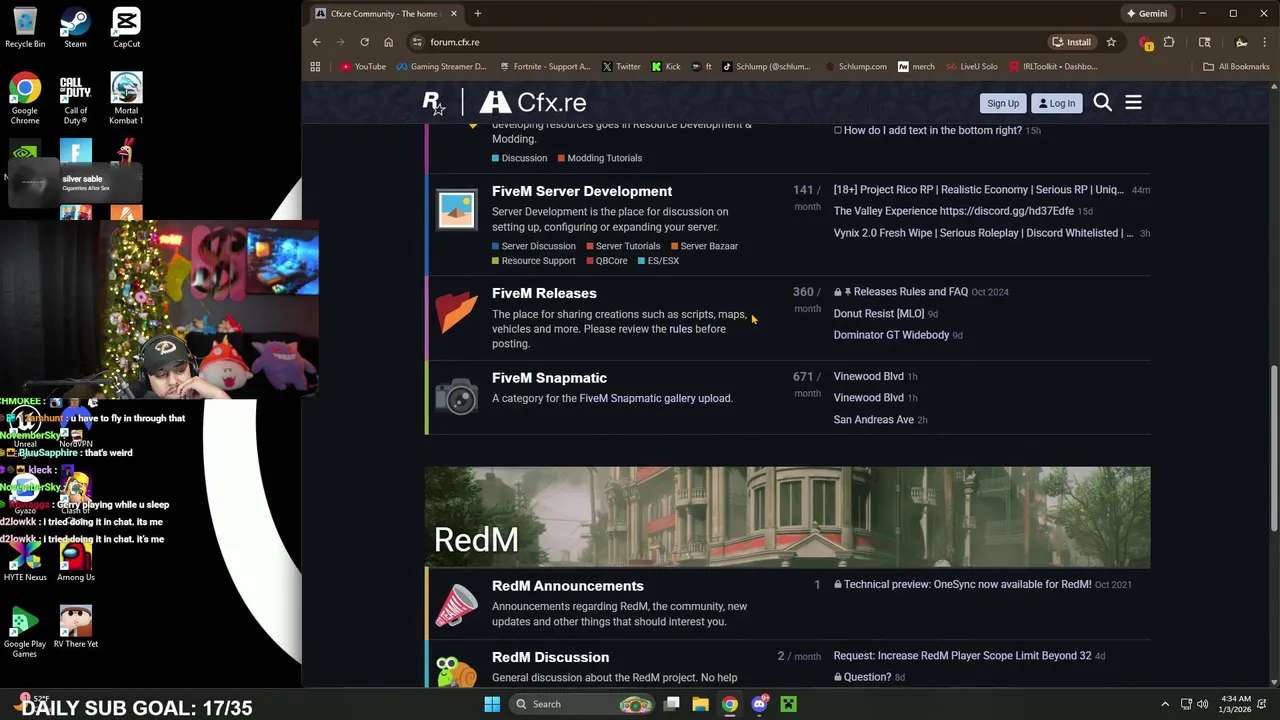Click the RedM Announcements megaphone icon
The width and height of the screenshot is (1280, 720).
click(457, 605)
